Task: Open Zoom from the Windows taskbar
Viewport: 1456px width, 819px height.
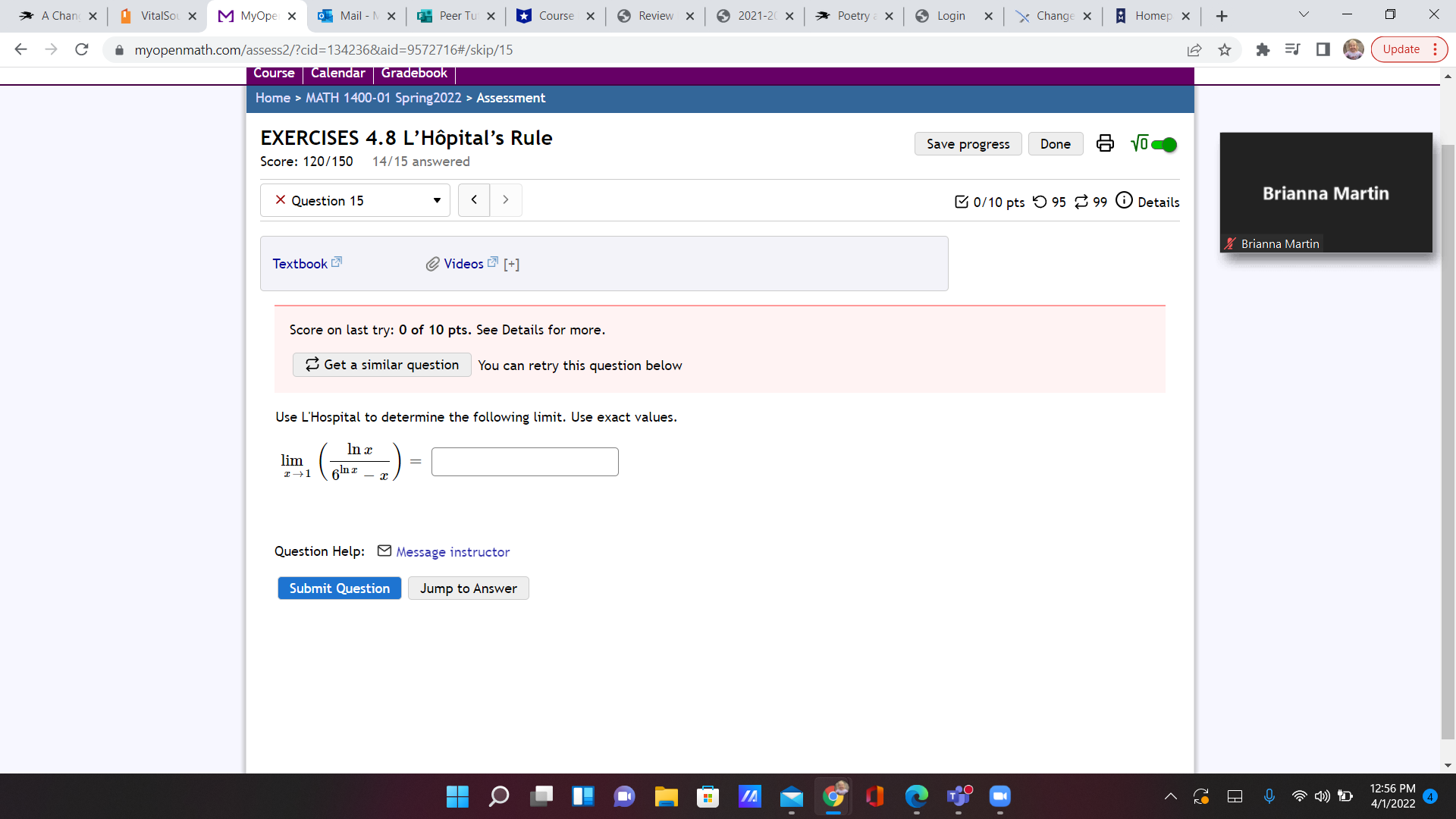Action: coord(999,796)
